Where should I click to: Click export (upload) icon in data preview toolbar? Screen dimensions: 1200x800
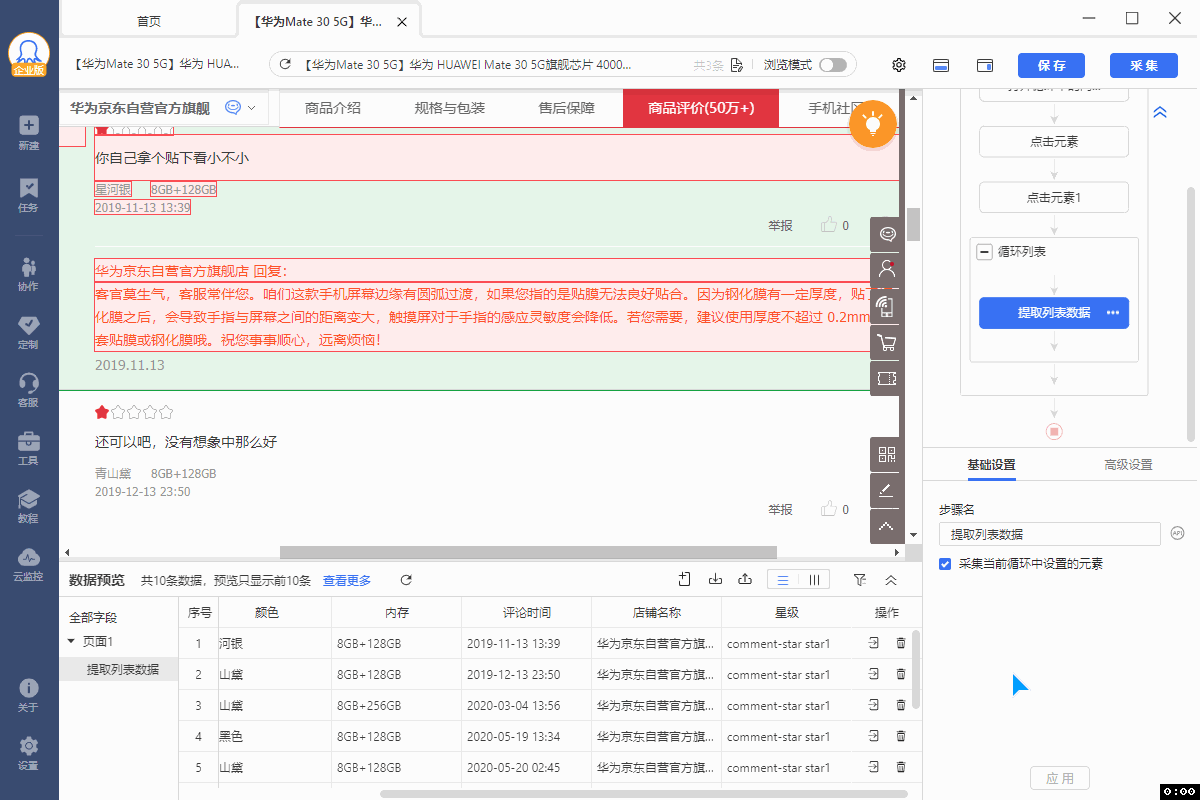[745, 579]
